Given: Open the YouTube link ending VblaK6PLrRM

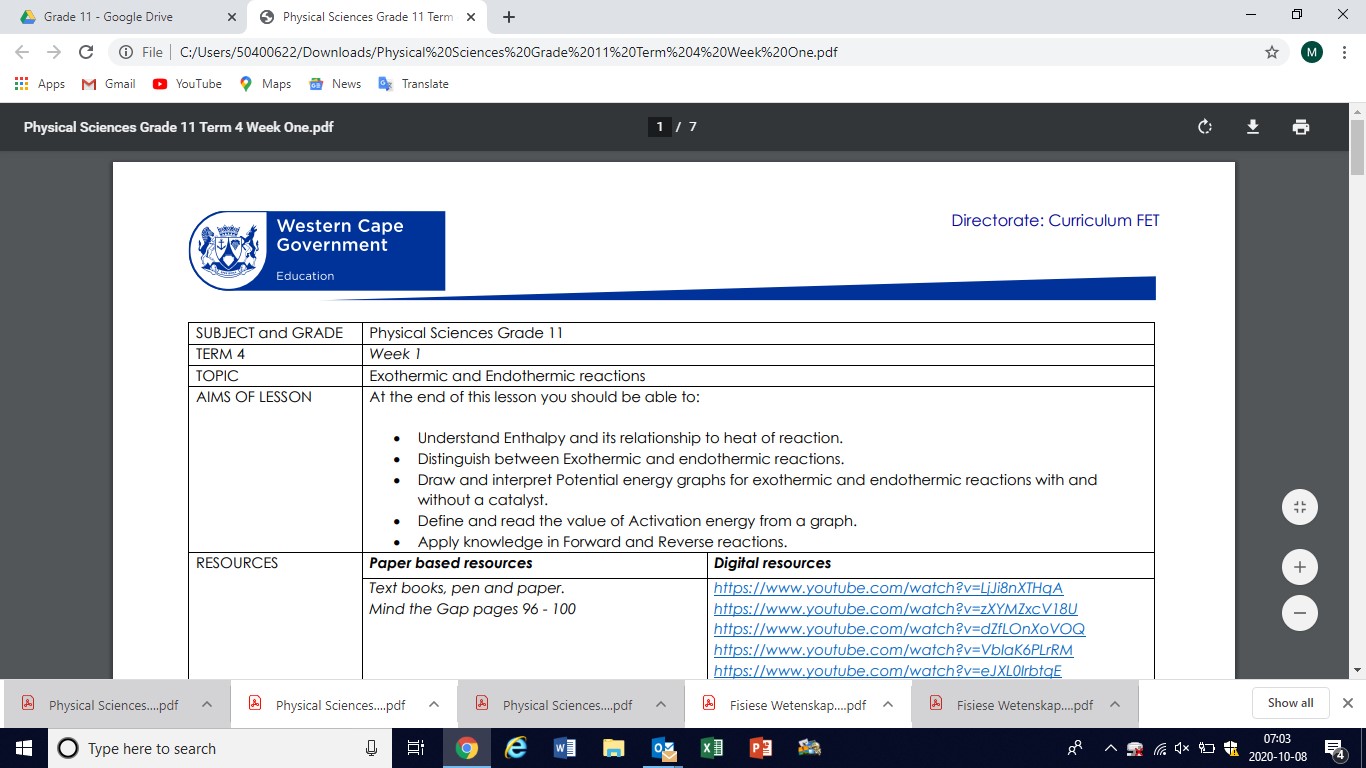Looking at the screenshot, I should click(x=893, y=651).
